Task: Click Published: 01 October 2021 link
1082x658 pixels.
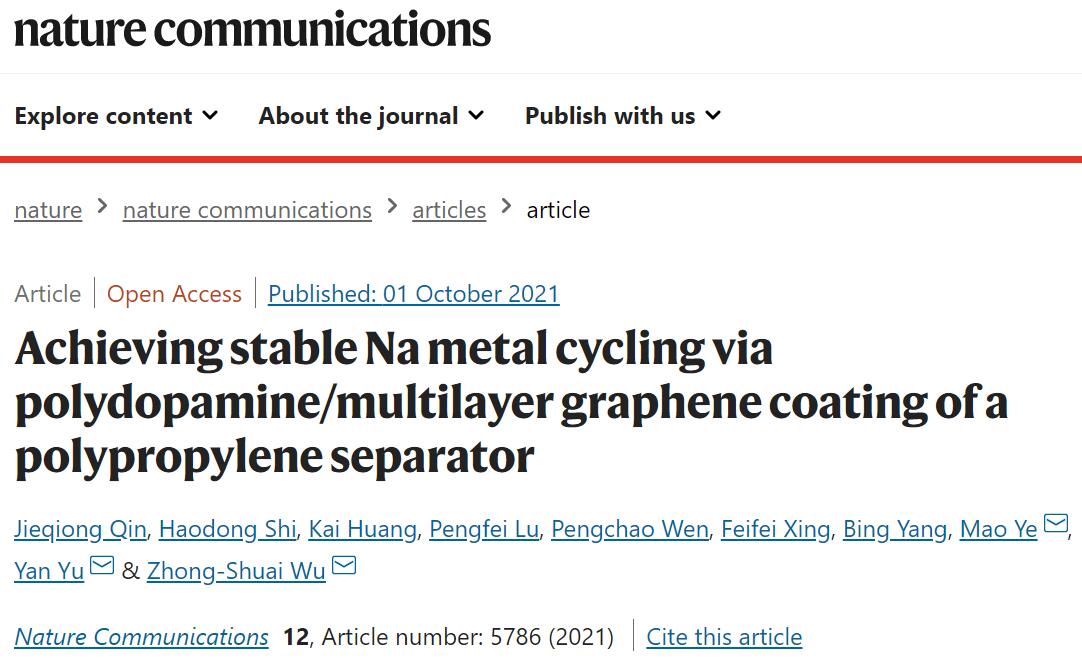Action: [413, 294]
